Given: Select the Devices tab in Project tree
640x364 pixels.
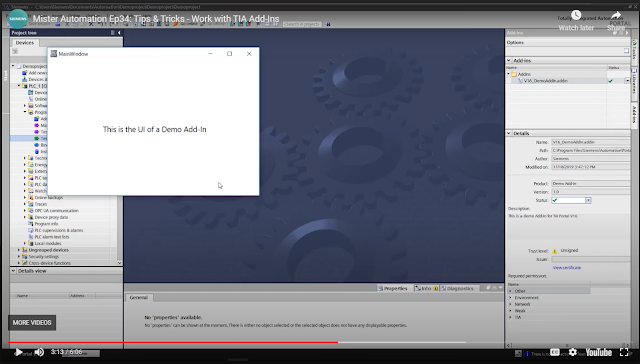Looking at the screenshot, I should (25, 42).
